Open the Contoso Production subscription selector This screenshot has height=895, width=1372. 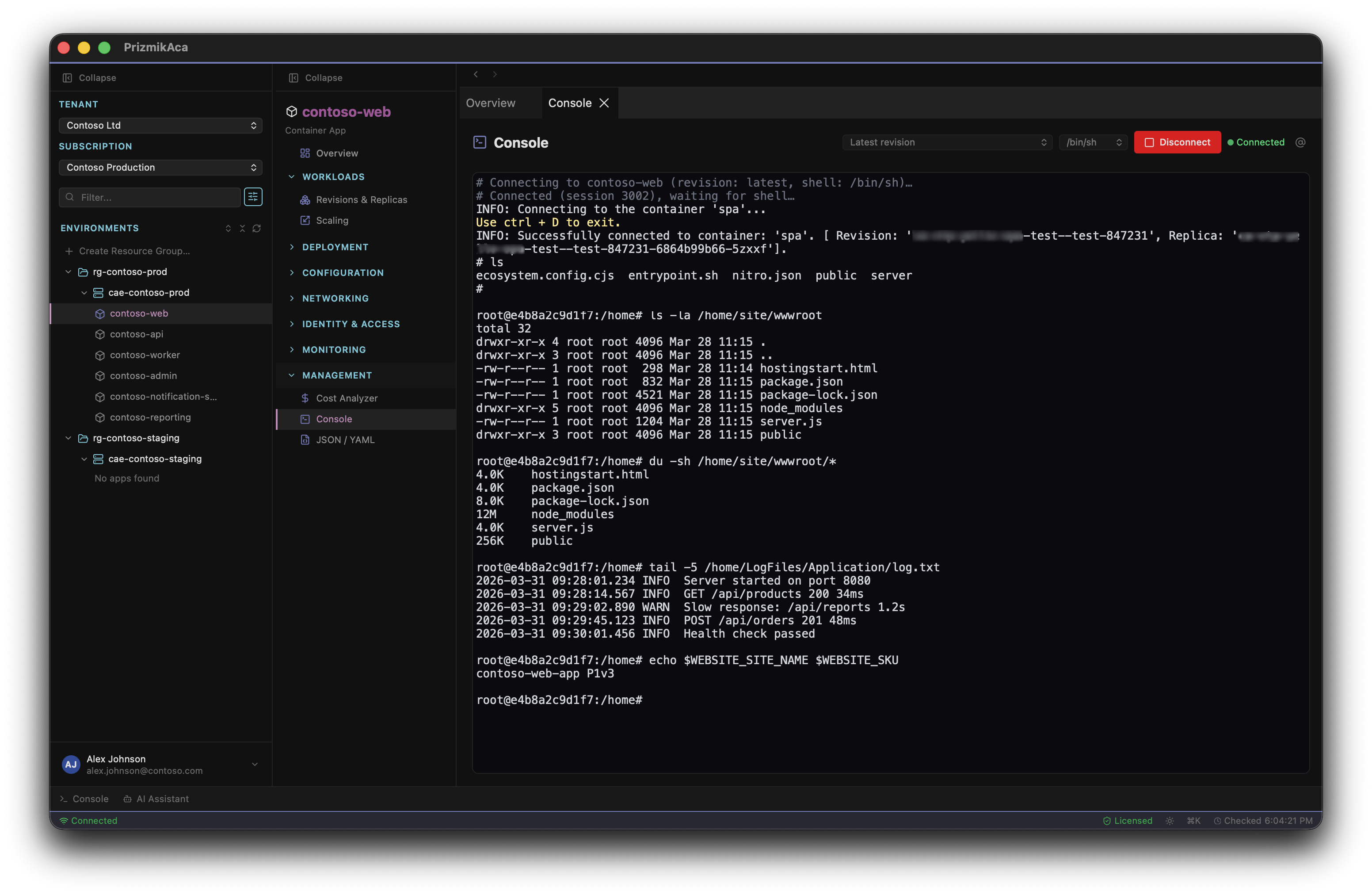click(160, 167)
